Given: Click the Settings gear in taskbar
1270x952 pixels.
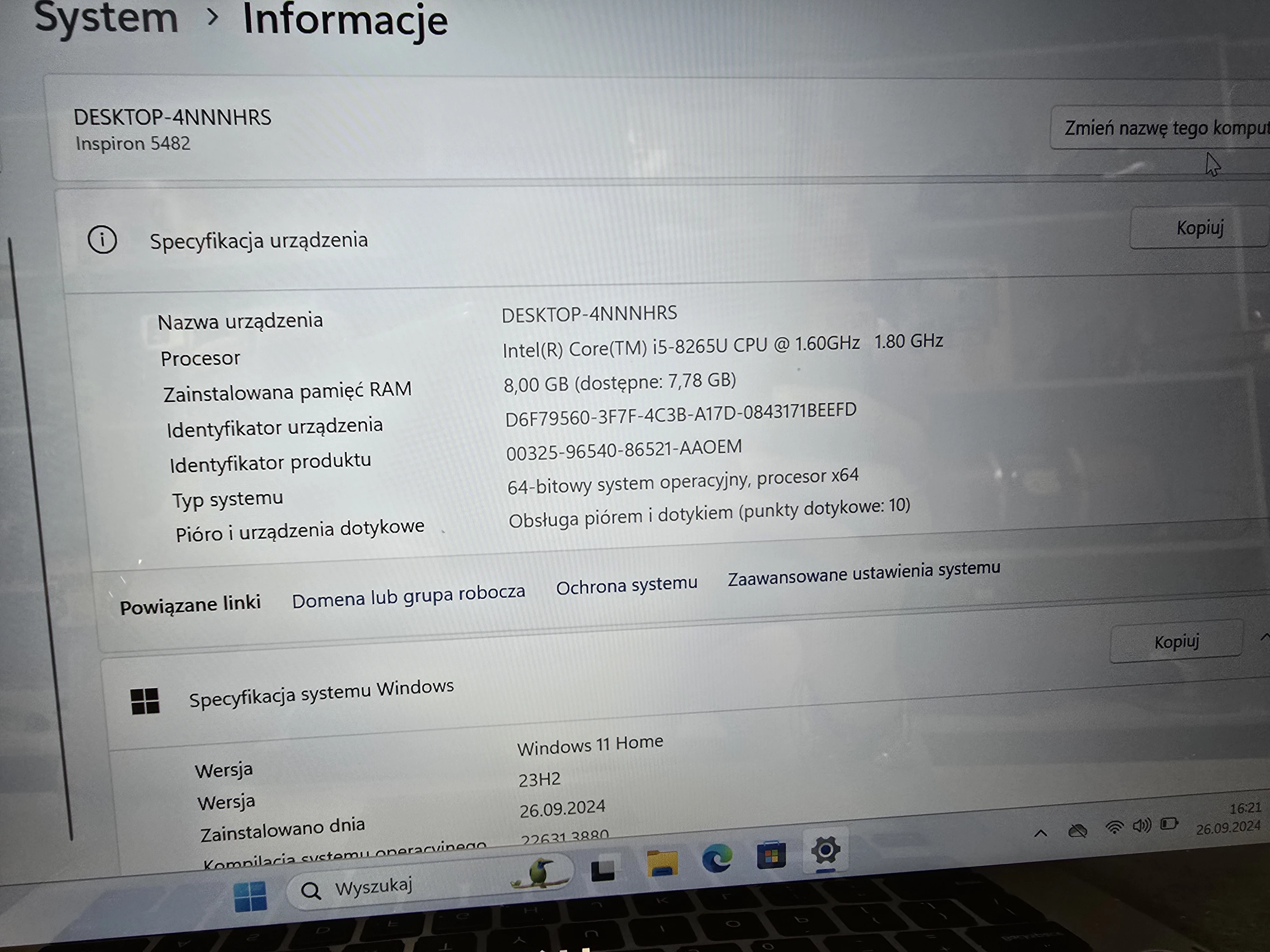Looking at the screenshot, I should (x=825, y=850).
